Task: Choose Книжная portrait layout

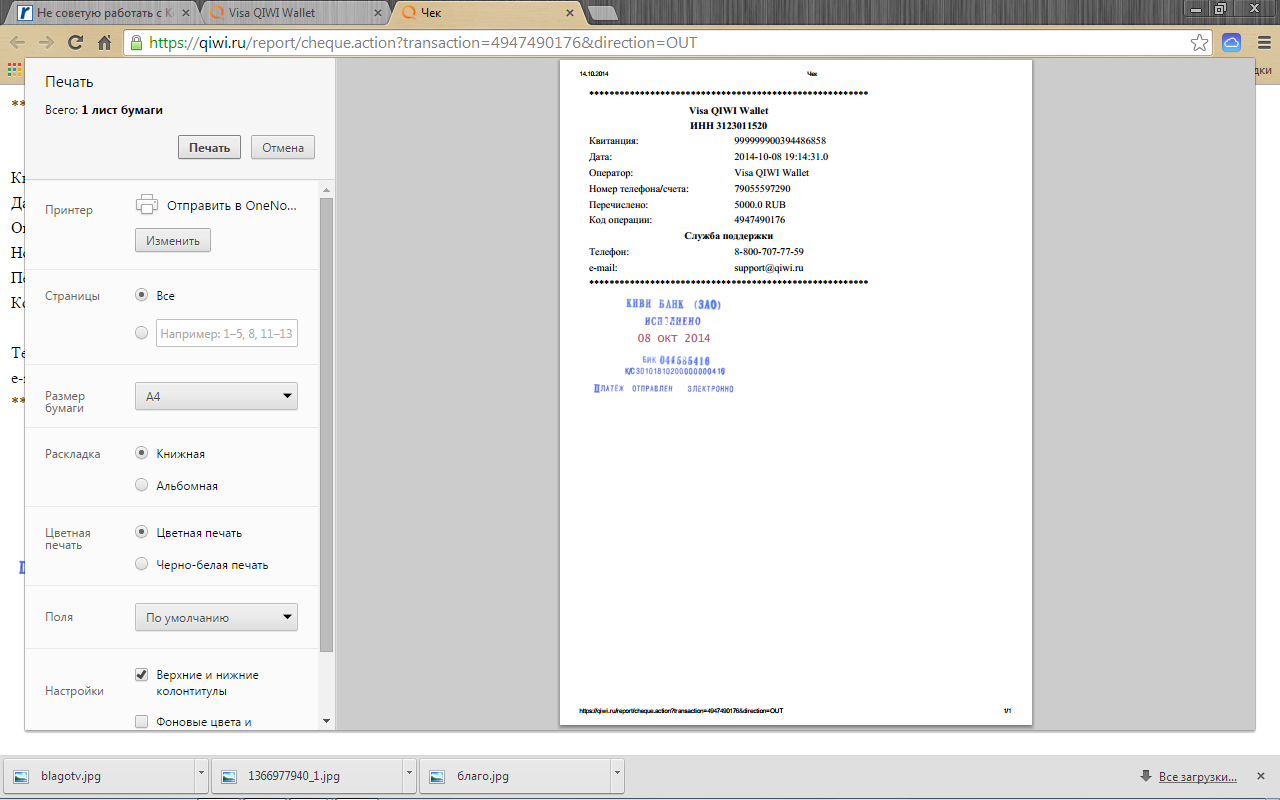Action: pyautogui.click(x=142, y=453)
